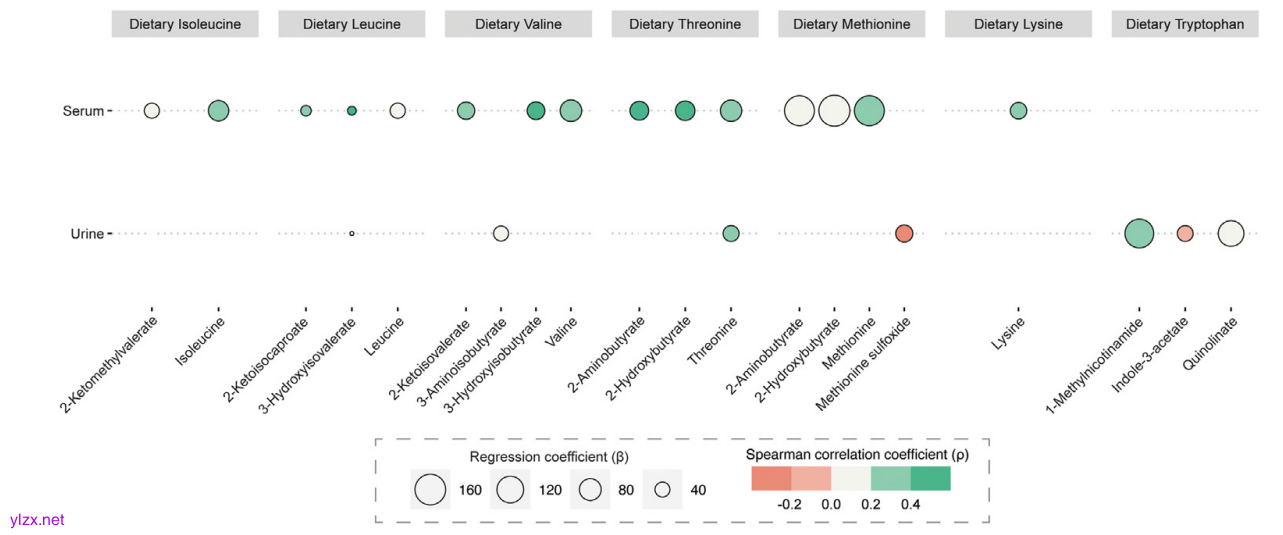Select the Dietary Isoleucine panel header
Viewport: 1283px width, 535px height.
(x=185, y=24)
